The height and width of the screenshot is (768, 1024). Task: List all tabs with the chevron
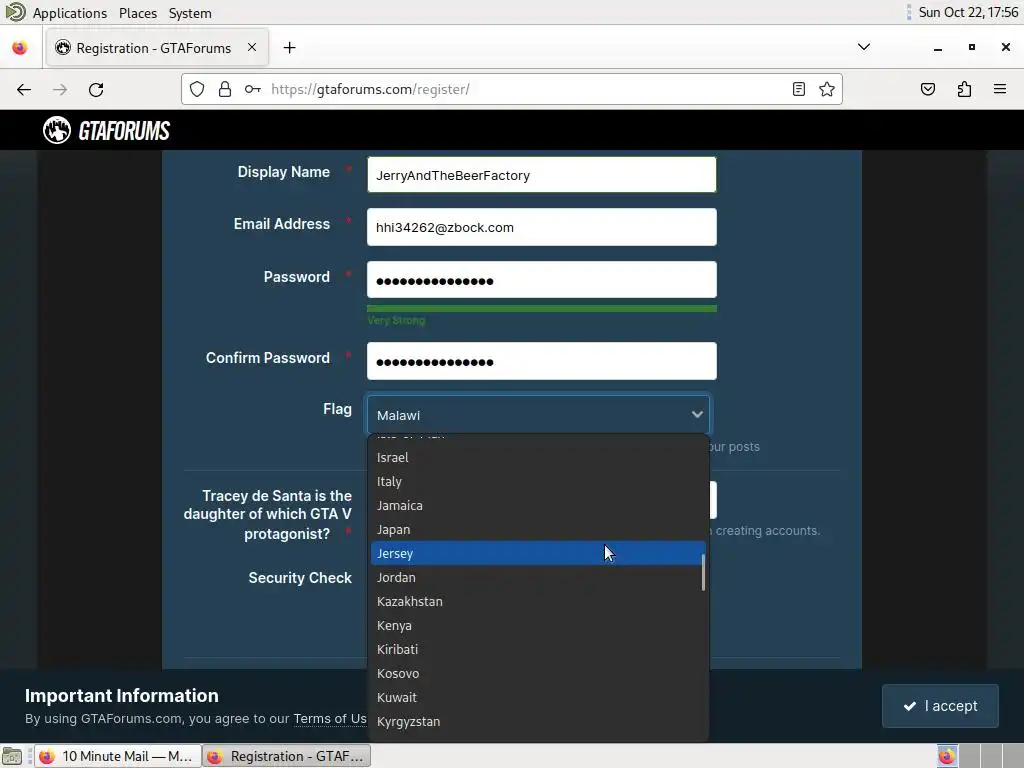pos(863,47)
